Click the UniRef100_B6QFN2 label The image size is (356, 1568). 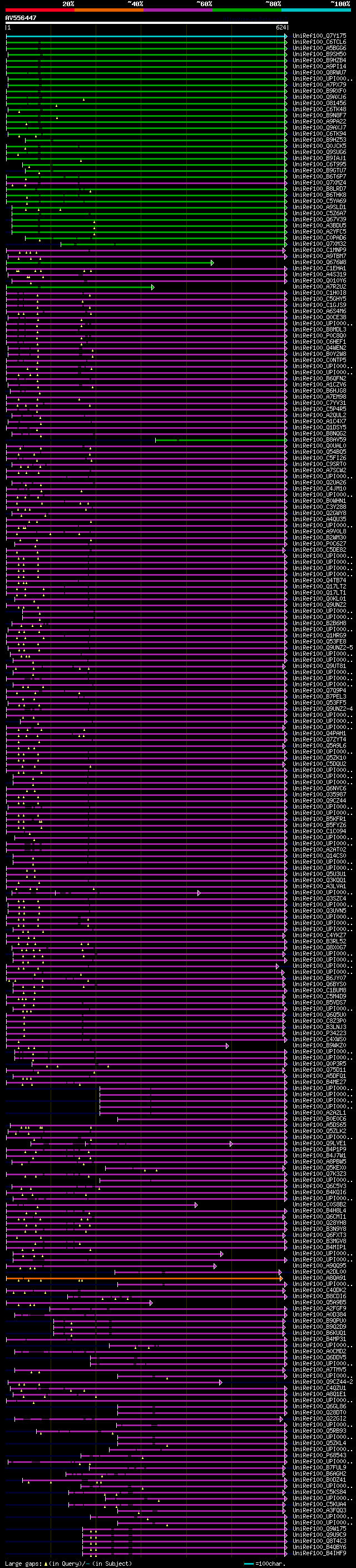pos(319,379)
